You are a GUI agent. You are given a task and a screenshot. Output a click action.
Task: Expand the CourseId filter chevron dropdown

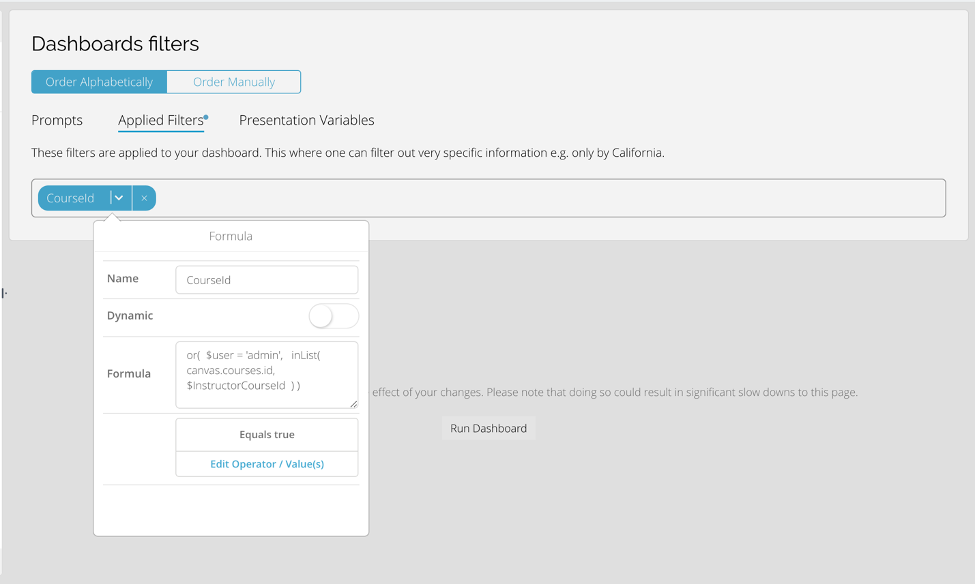[x=119, y=198]
